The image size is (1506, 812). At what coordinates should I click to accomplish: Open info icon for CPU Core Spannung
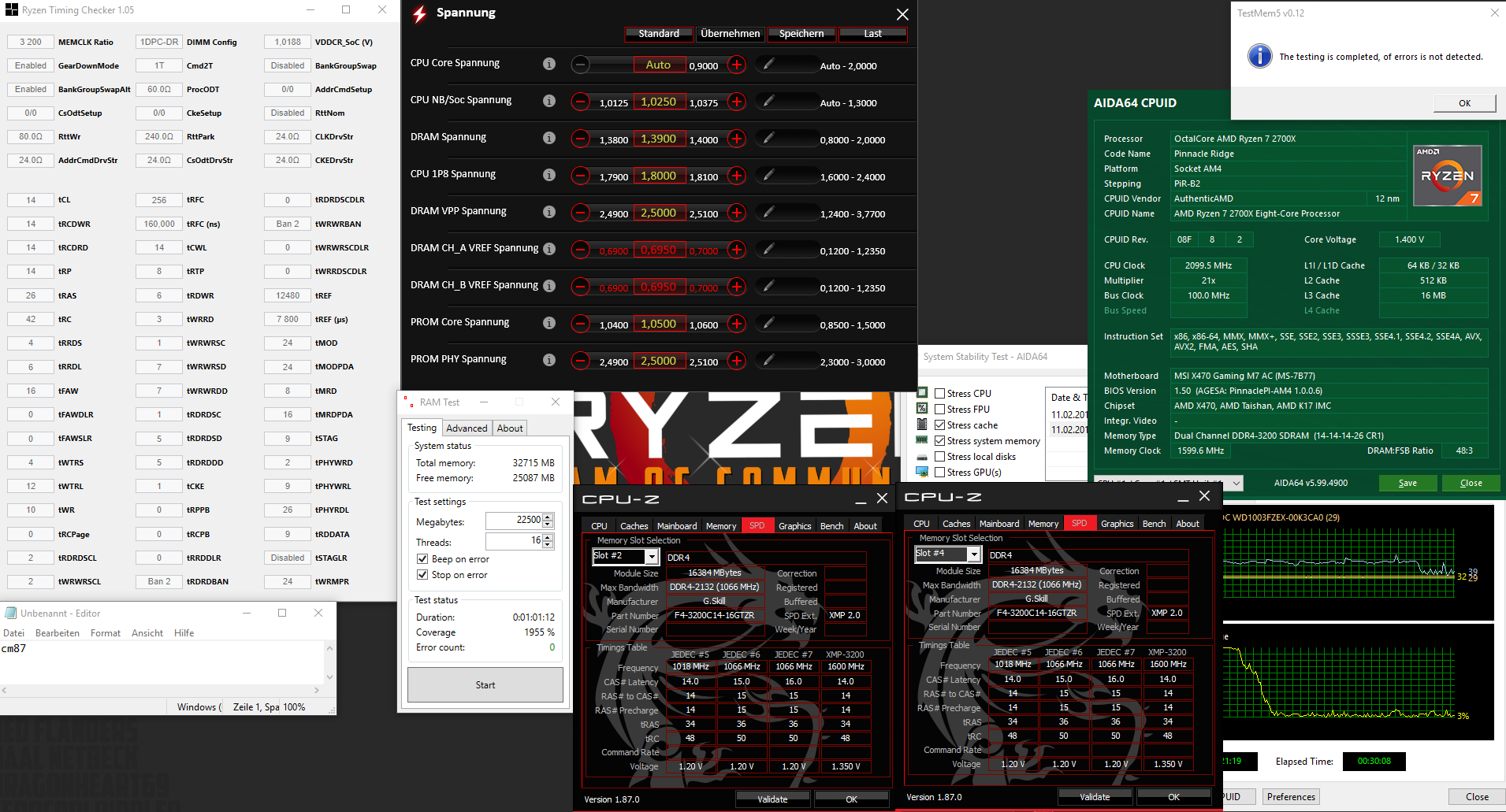(x=549, y=64)
